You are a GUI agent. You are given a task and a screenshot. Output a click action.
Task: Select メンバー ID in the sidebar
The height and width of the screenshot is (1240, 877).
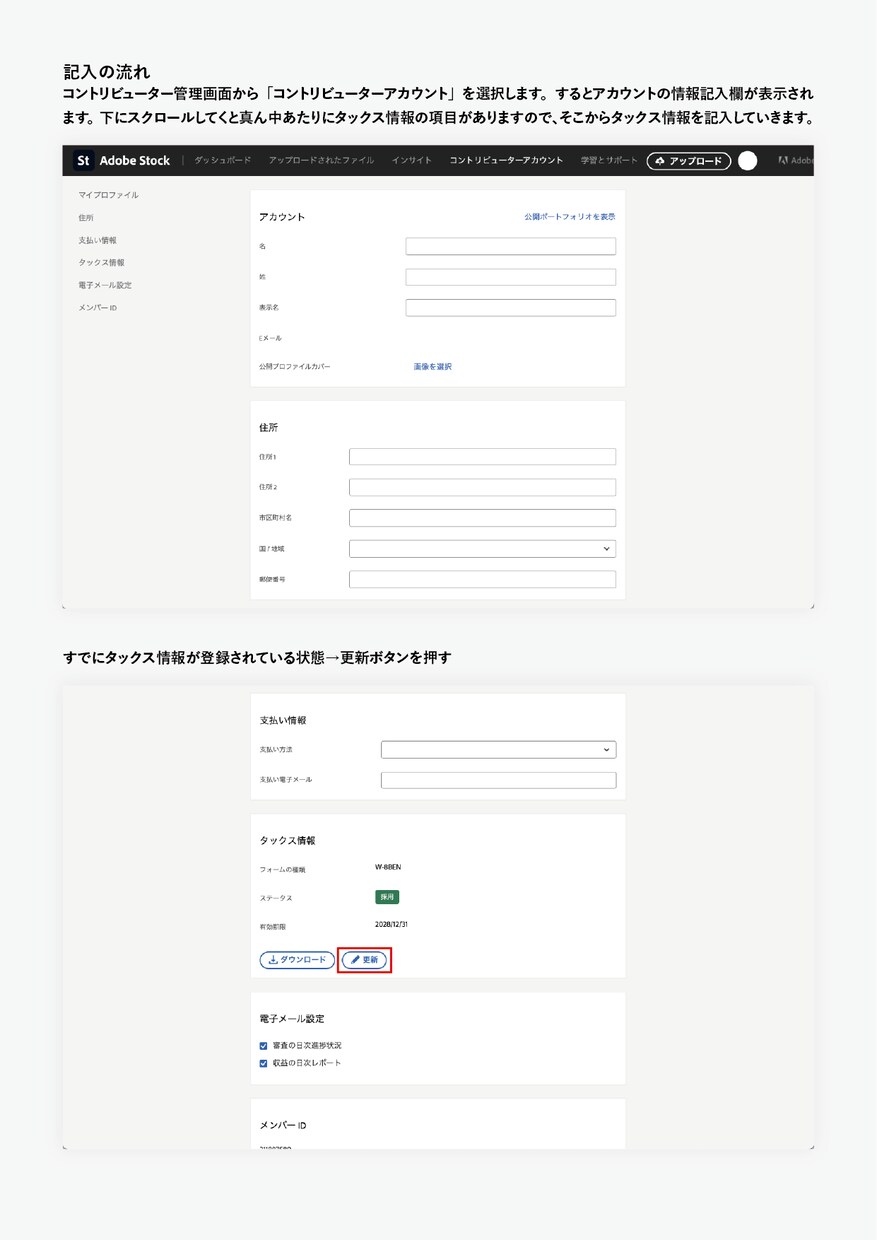[98, 308]
